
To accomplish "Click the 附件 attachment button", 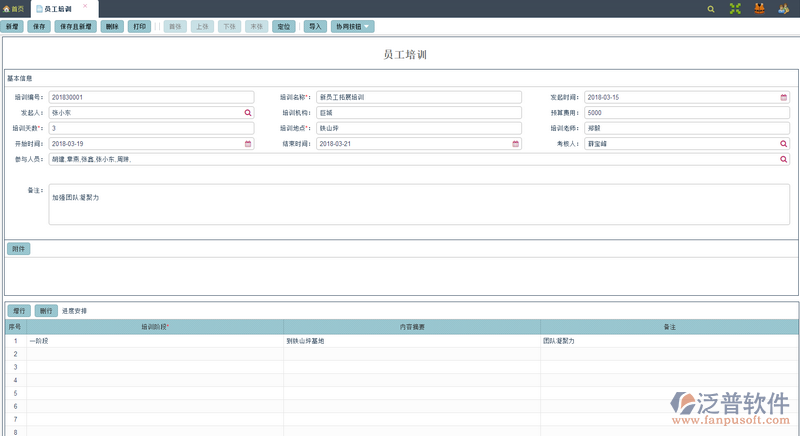I will coord(18,248).
